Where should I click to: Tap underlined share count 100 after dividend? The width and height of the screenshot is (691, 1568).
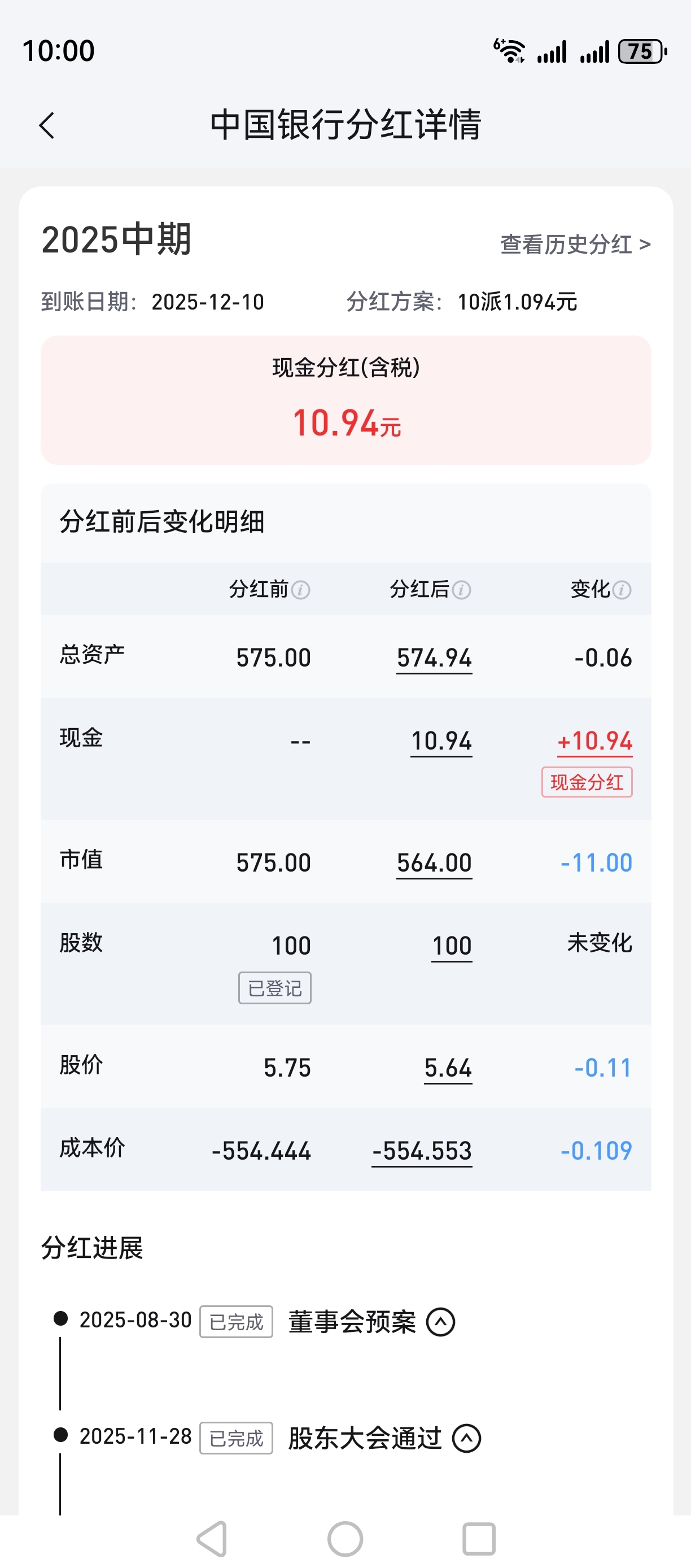(x=452, y=947)
